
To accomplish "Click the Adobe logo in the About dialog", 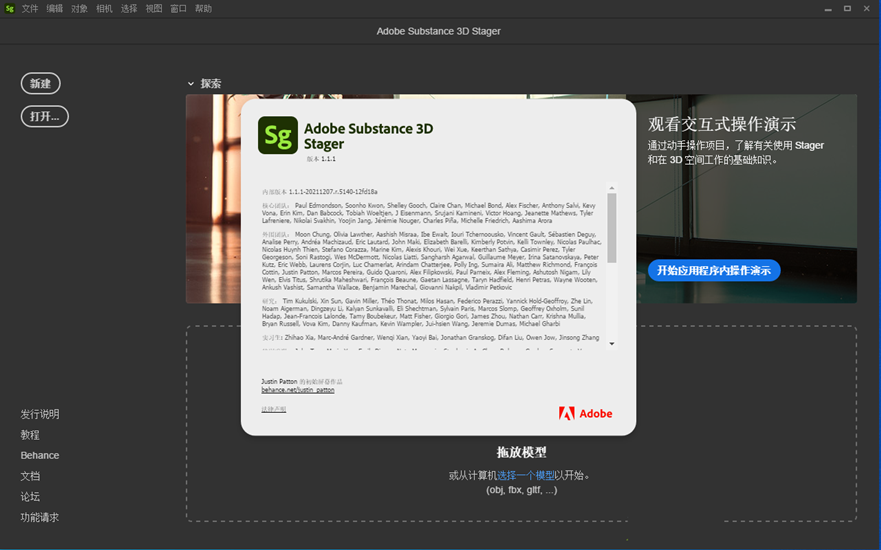I will (x=585, y=413).
